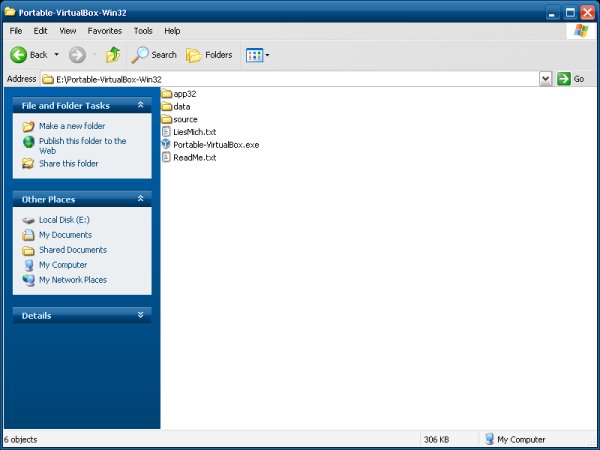
Task: Expand the Details panel
Action: (x=140, y=315)
